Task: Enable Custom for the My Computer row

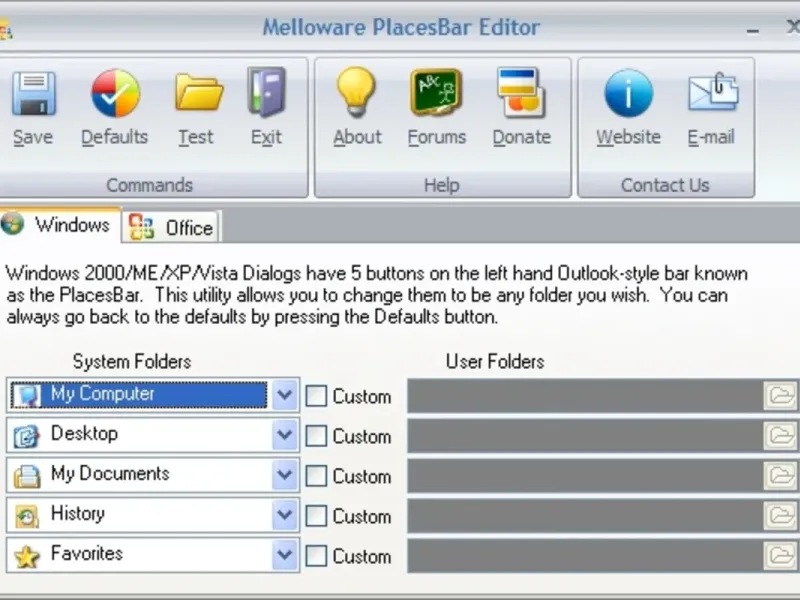Action: click(x=316, y=396)
